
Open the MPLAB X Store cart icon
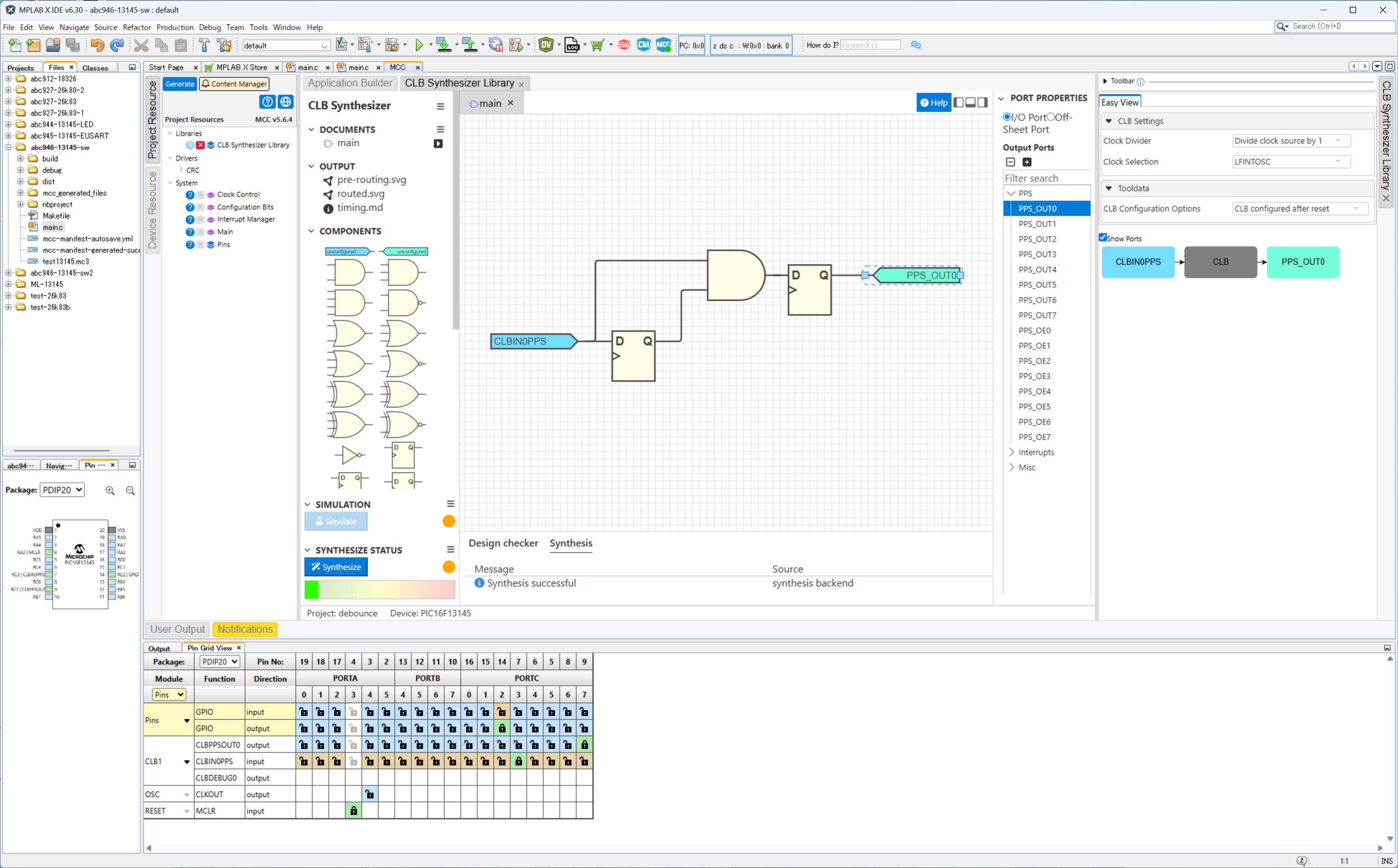(597, 45)
